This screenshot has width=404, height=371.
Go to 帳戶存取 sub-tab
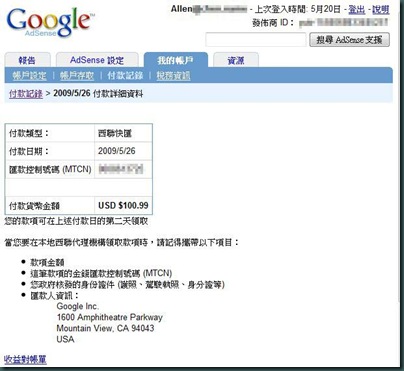coord(77,76)
